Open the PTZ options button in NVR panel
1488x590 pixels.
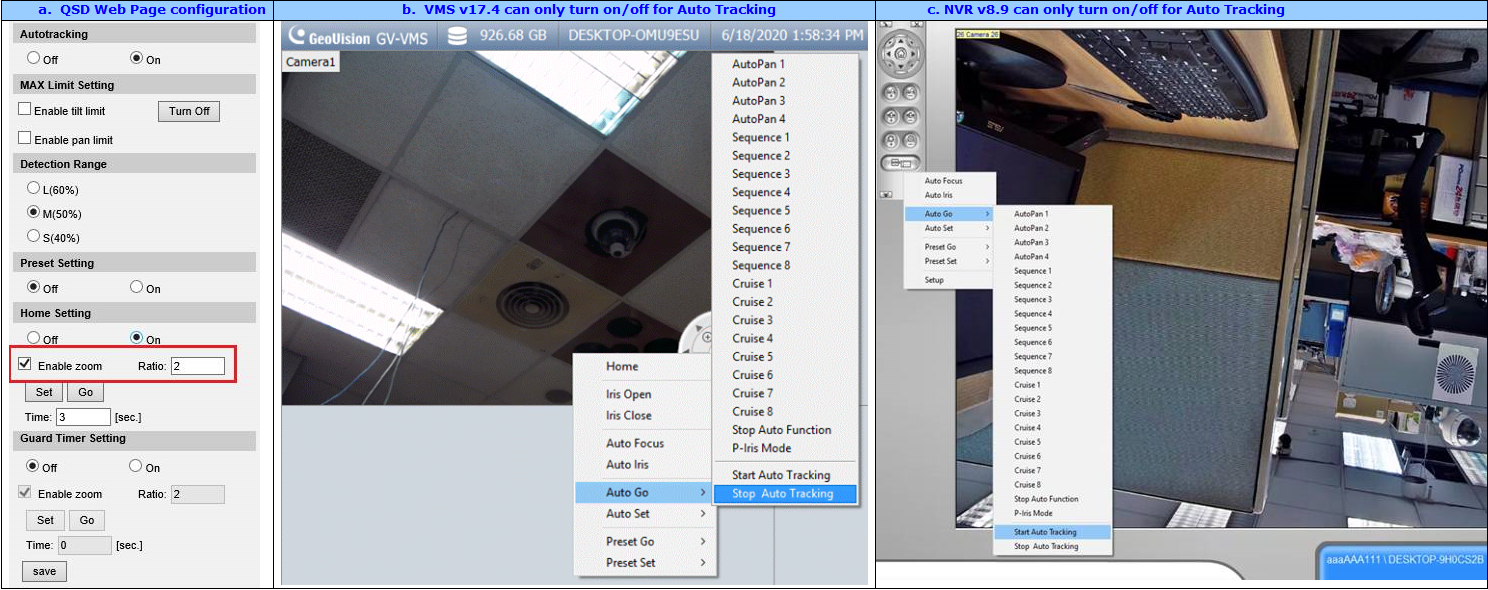901,163
